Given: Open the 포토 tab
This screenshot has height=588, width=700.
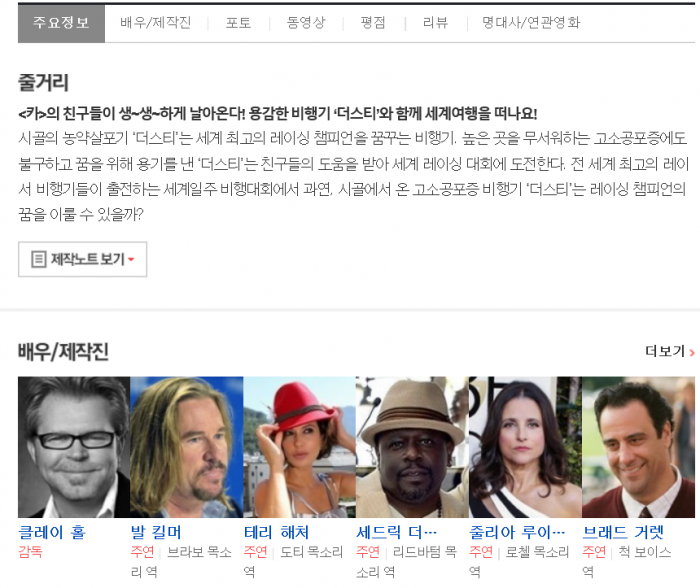Looking at the screenshot, I should click(x=238, y=23).
